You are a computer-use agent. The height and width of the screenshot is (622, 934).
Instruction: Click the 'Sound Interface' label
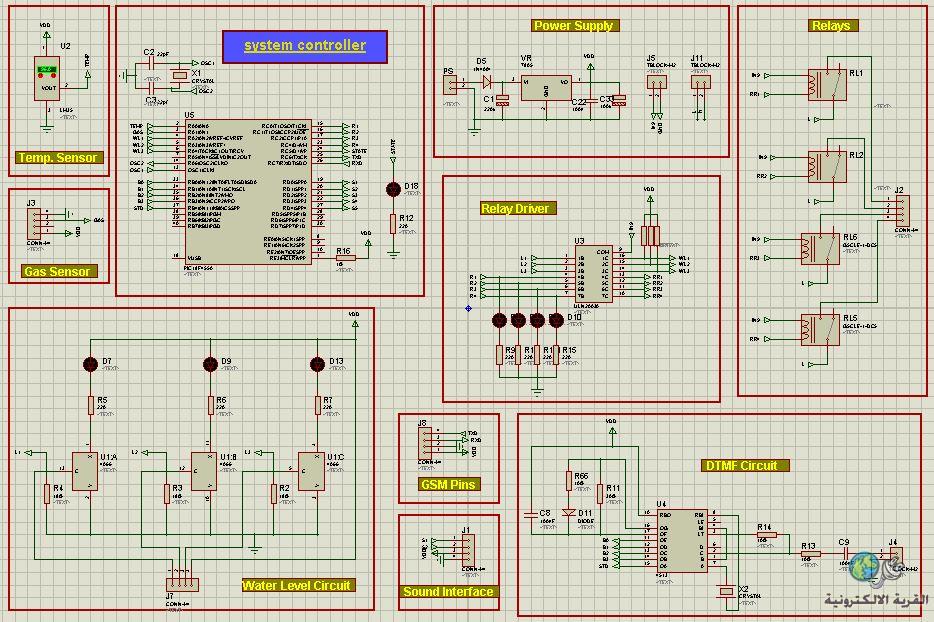(449, 592)
